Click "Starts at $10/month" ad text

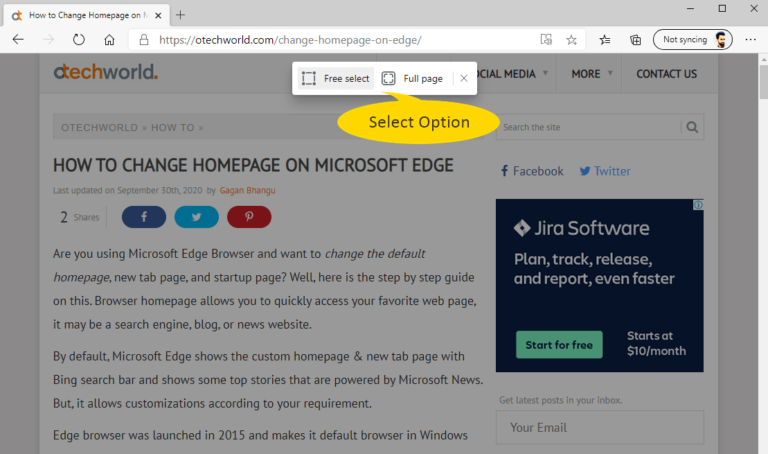click(656, 343)
